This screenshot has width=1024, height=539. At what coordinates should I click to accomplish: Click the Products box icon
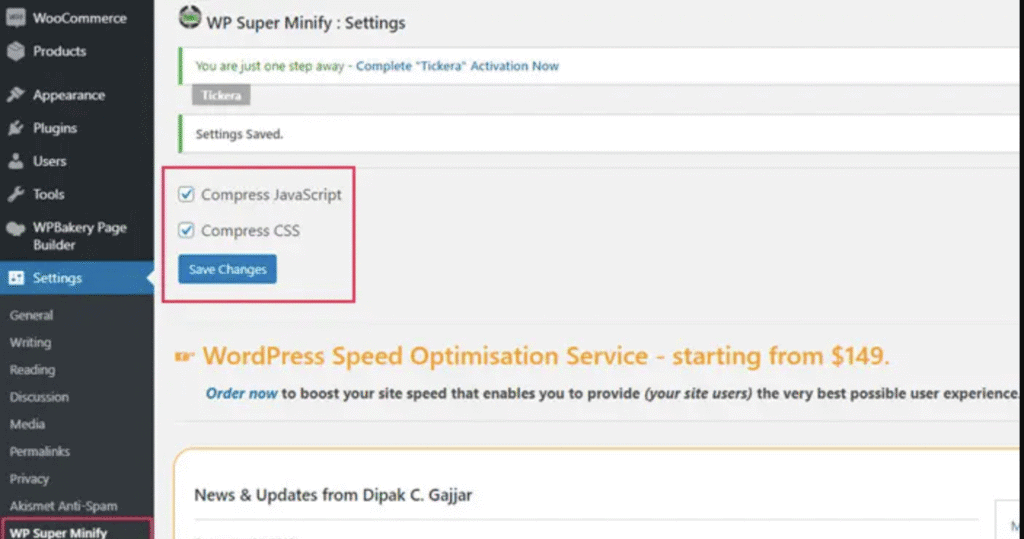point(15,51)
